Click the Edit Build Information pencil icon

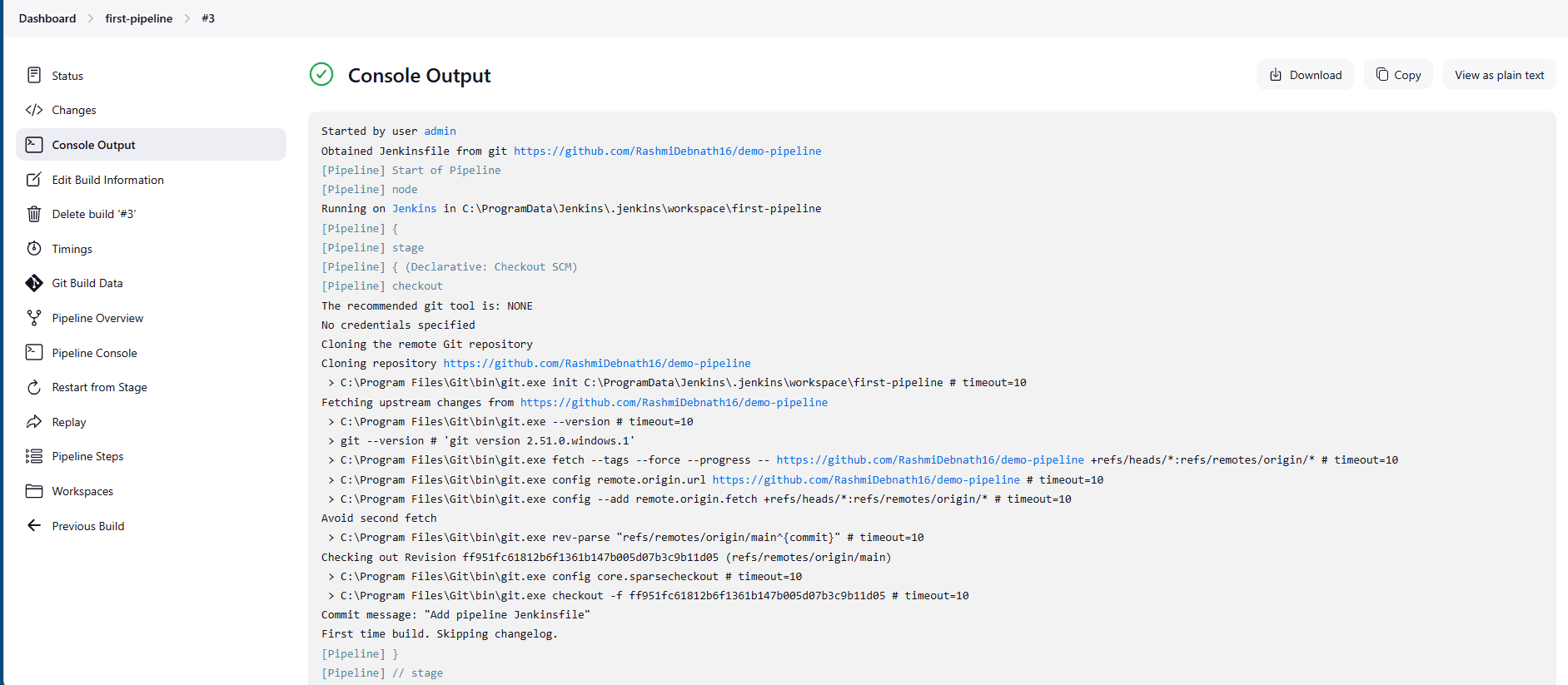click(x=34, y=180)
